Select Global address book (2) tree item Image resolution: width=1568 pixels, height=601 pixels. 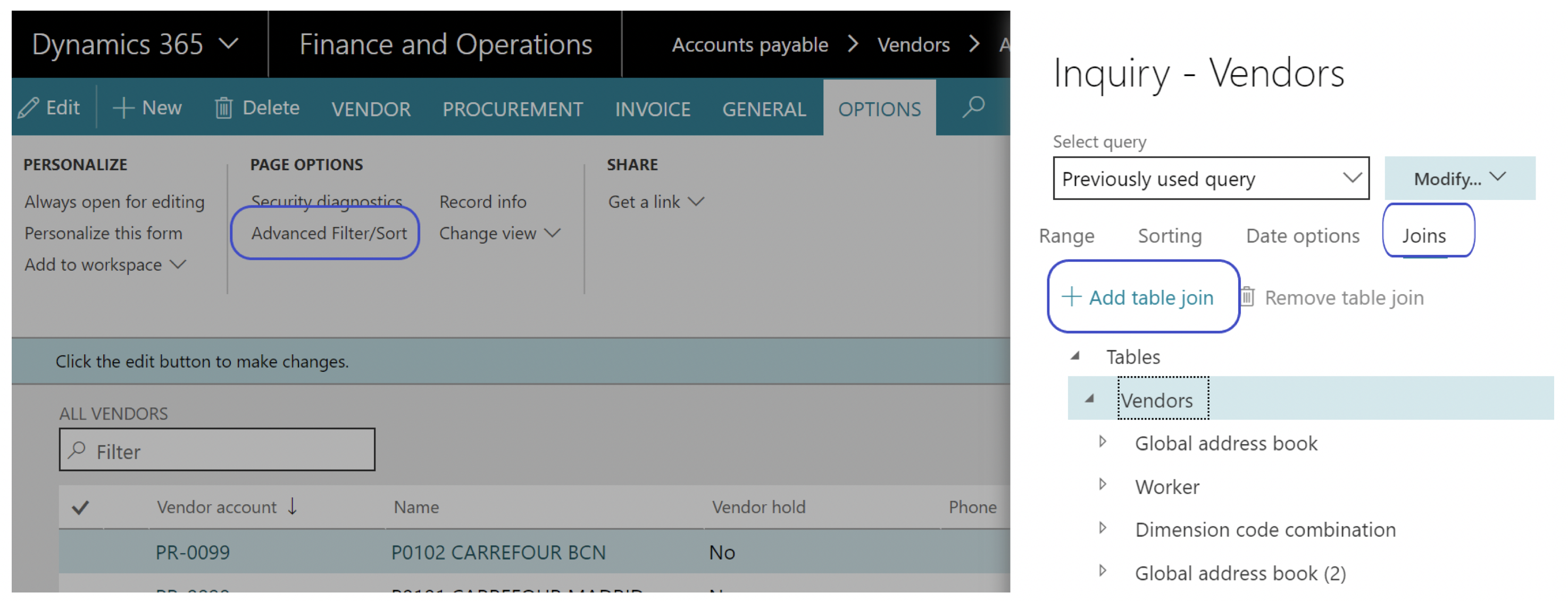pos(1240,572)
